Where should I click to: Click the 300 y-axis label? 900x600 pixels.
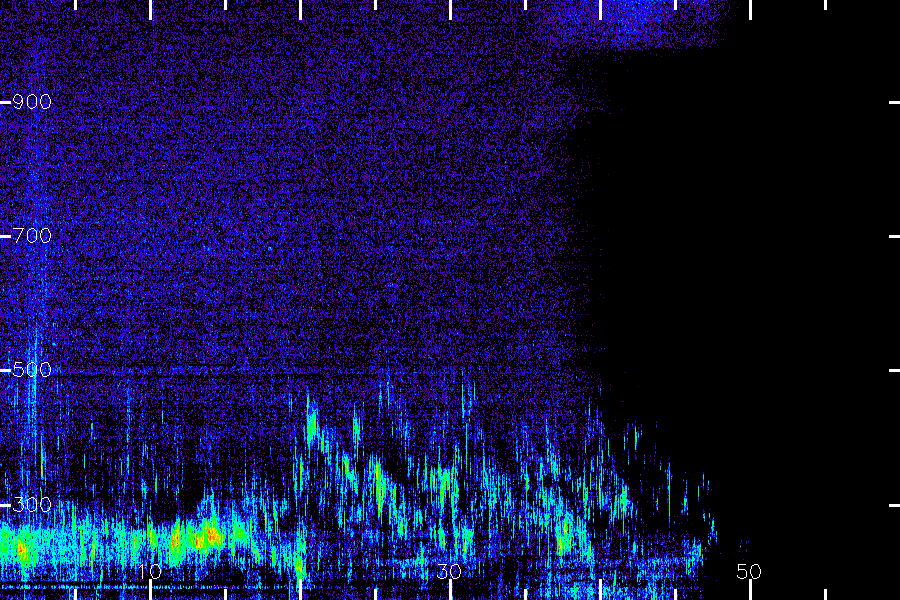click(32, 505)
